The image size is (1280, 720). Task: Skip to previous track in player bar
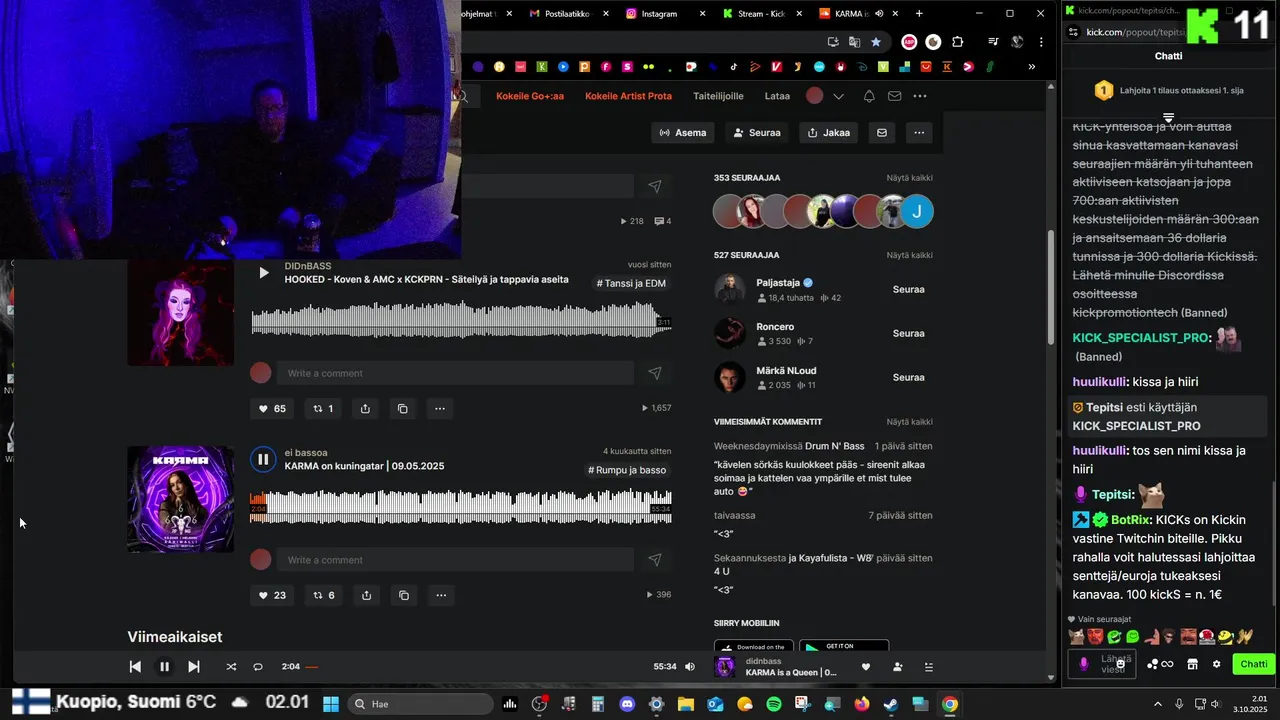(135, 666)
